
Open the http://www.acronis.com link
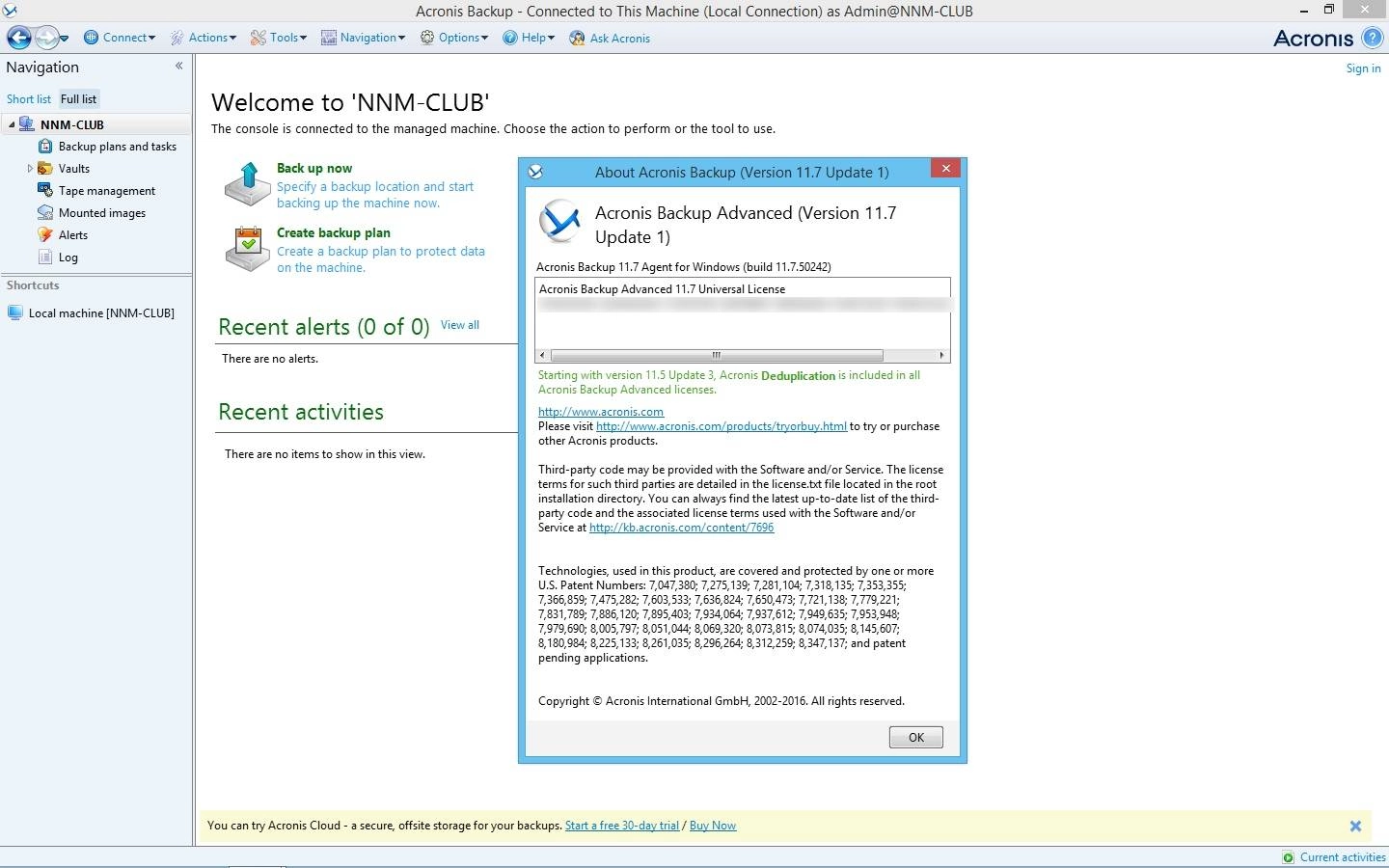coord(601,412)
